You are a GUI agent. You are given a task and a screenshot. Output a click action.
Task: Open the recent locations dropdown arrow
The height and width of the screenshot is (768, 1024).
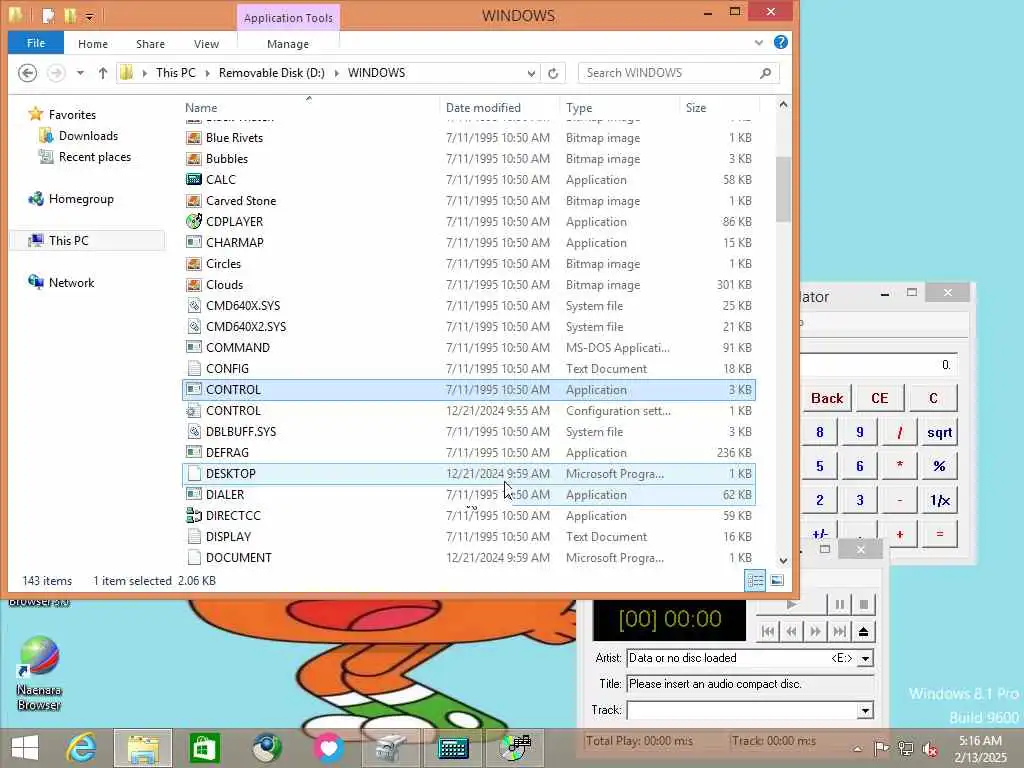80,72
